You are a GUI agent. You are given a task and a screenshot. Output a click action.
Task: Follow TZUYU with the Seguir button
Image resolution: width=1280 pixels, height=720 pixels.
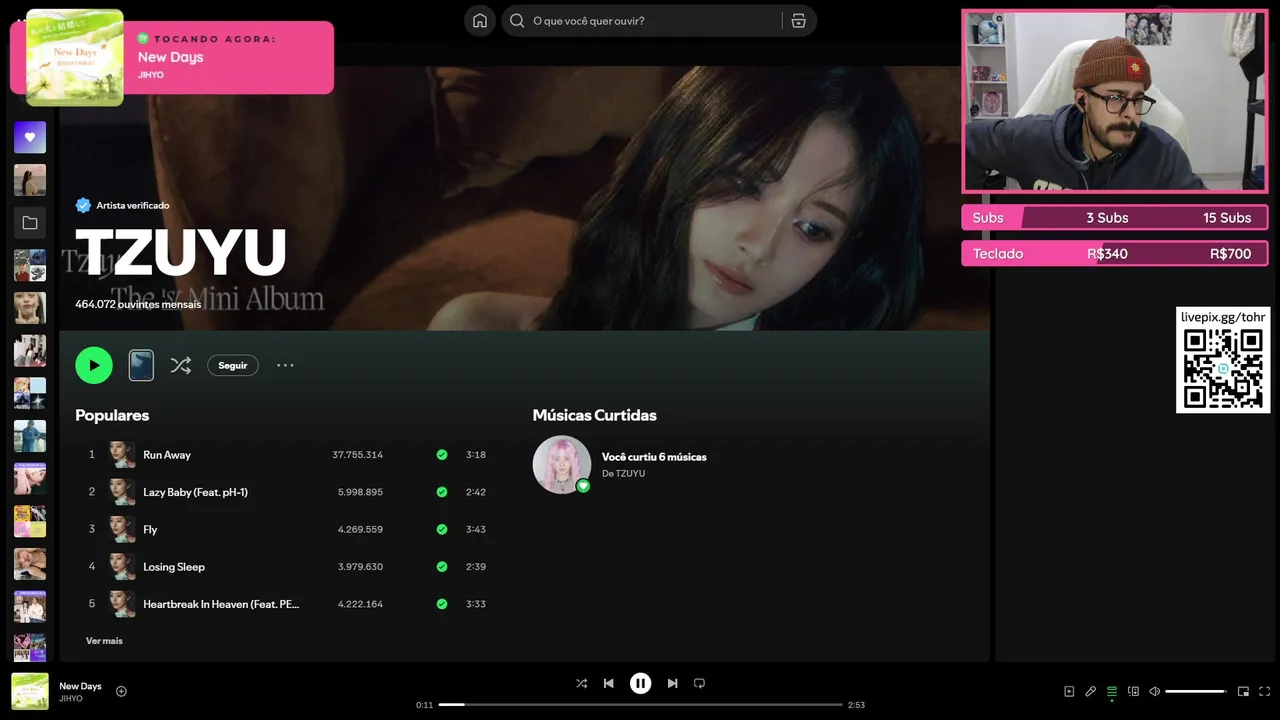coord(233,366)
